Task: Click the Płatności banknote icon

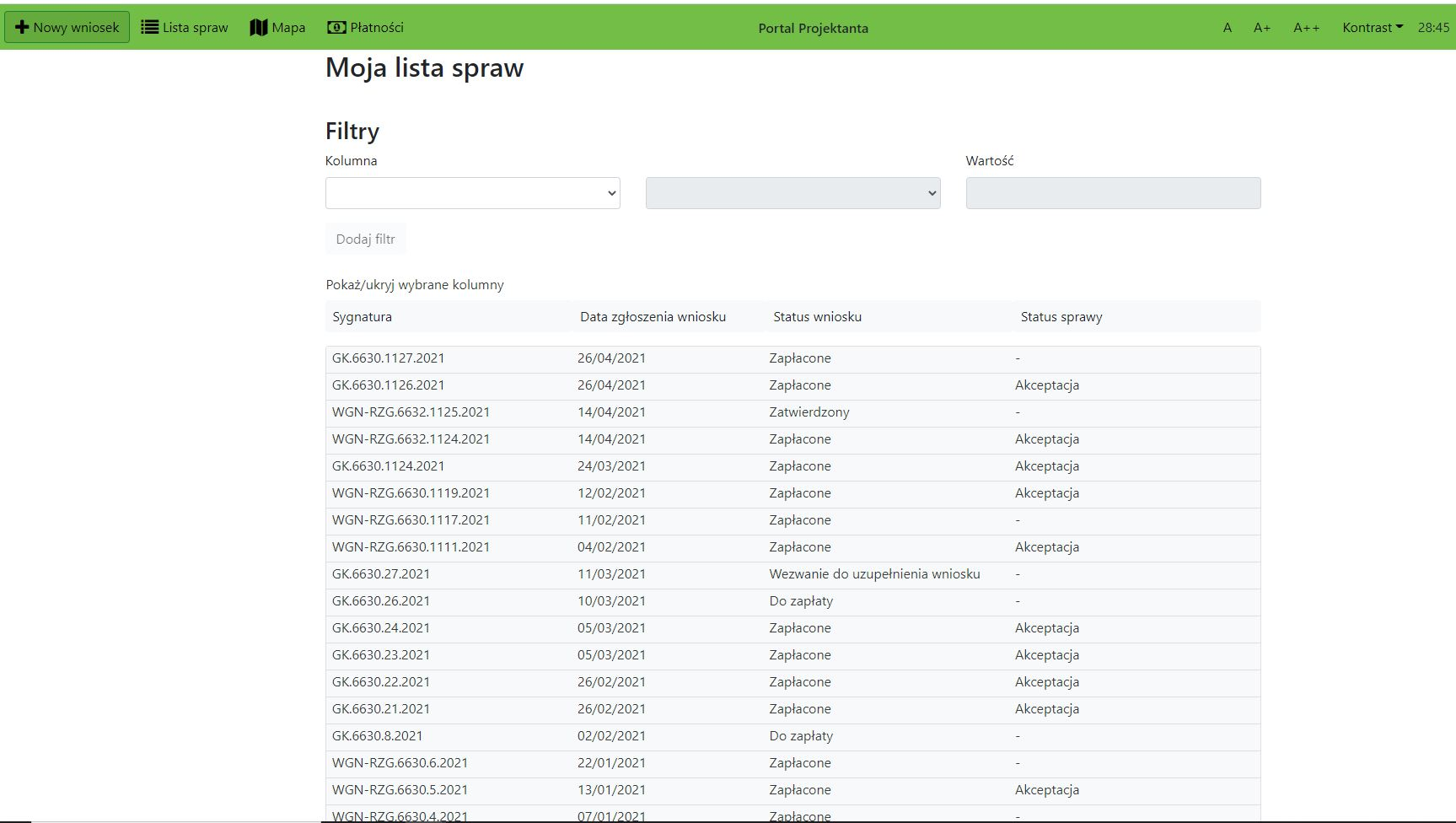Action: (x=336, y=27)
